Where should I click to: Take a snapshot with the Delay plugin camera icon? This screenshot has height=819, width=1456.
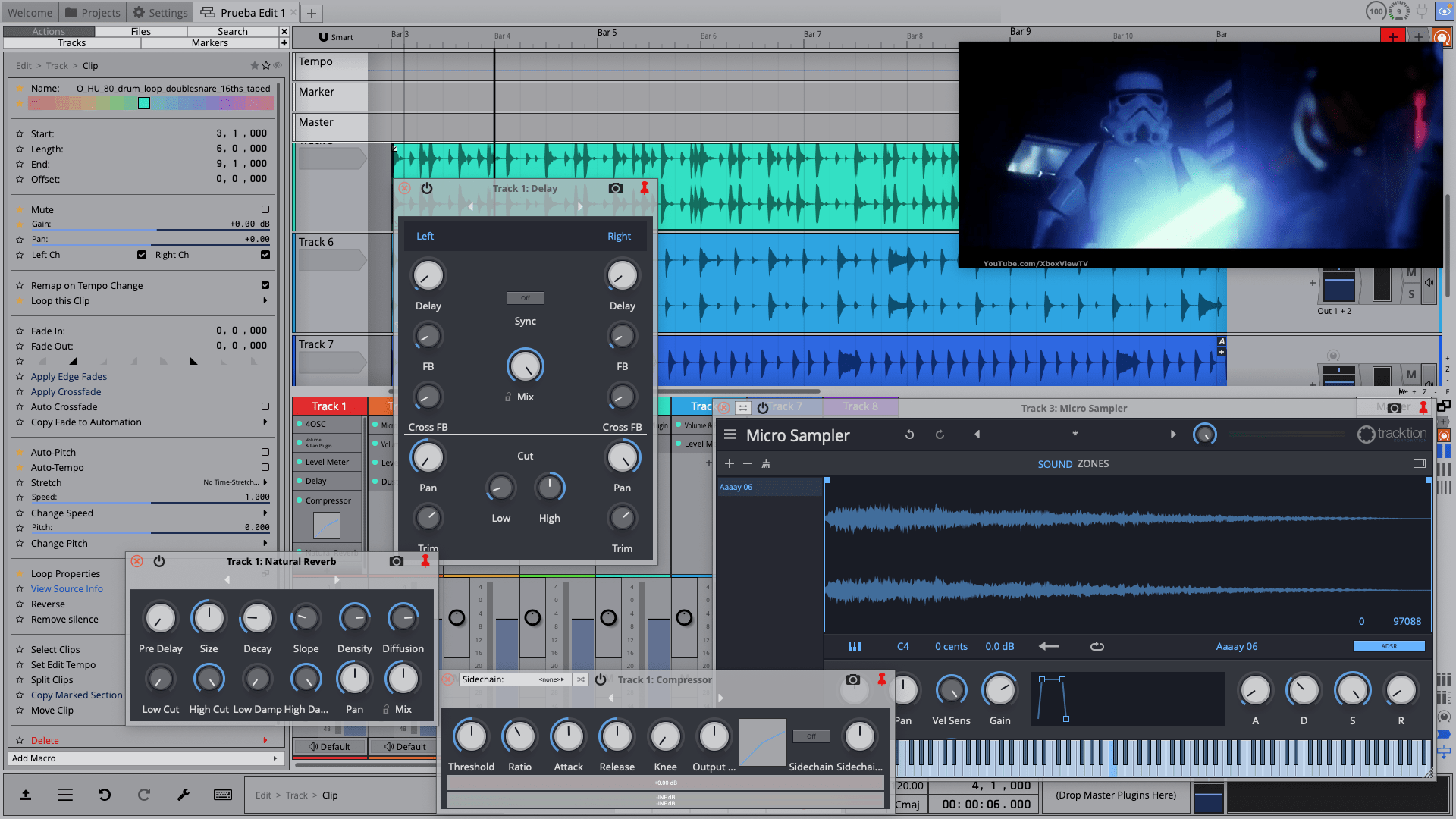coord(615,188)
